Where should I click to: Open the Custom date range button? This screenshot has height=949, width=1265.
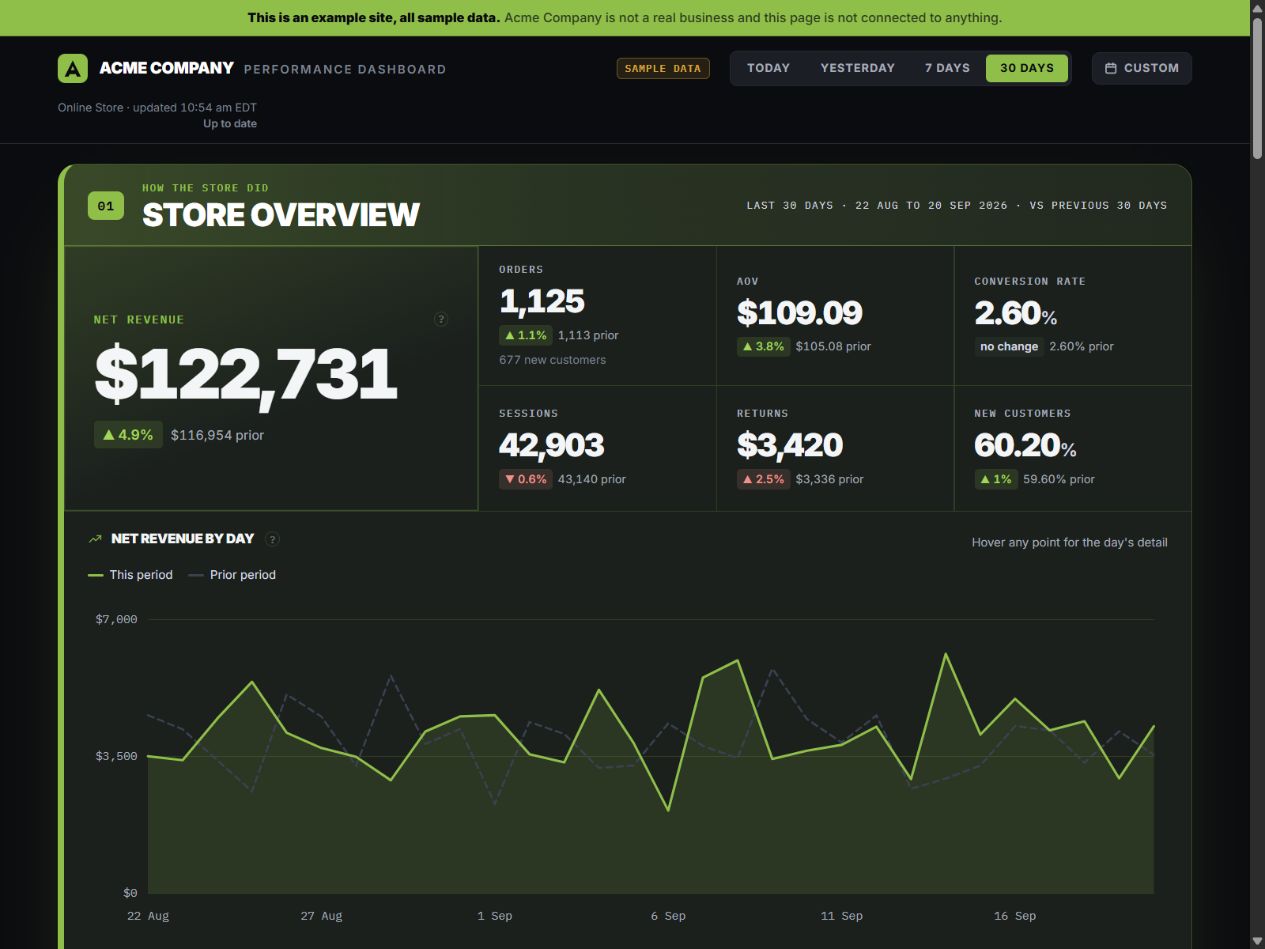[1141, 68]
